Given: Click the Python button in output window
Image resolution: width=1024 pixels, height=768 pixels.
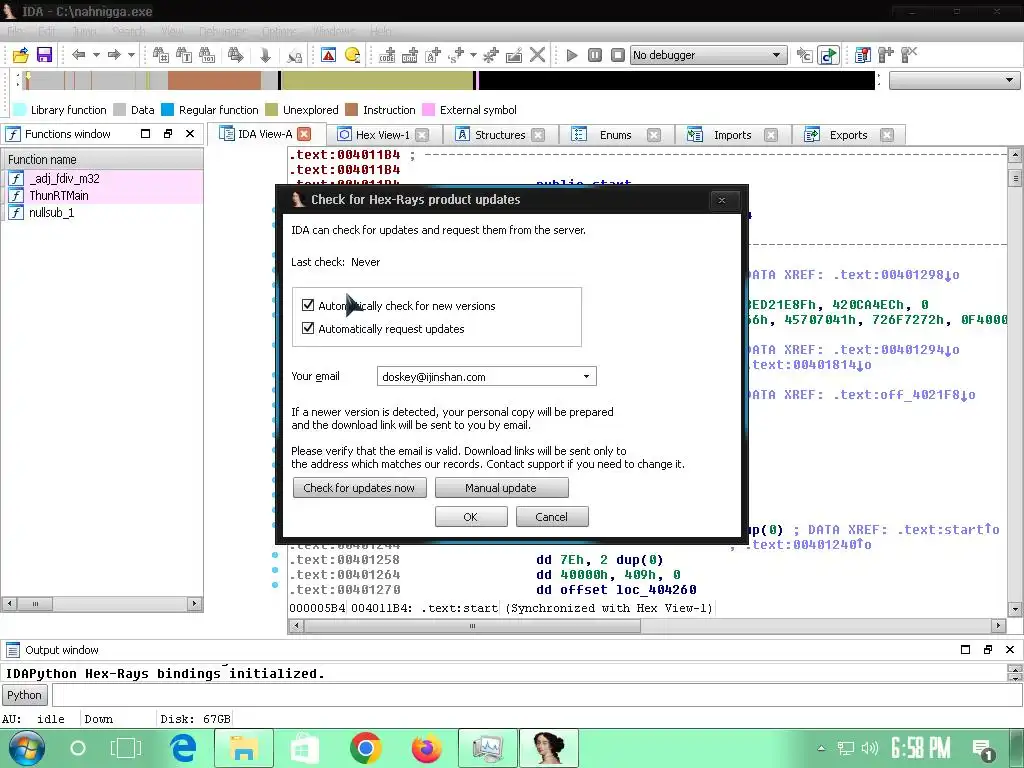Looking at the screenshot, I should click(24, 695).
